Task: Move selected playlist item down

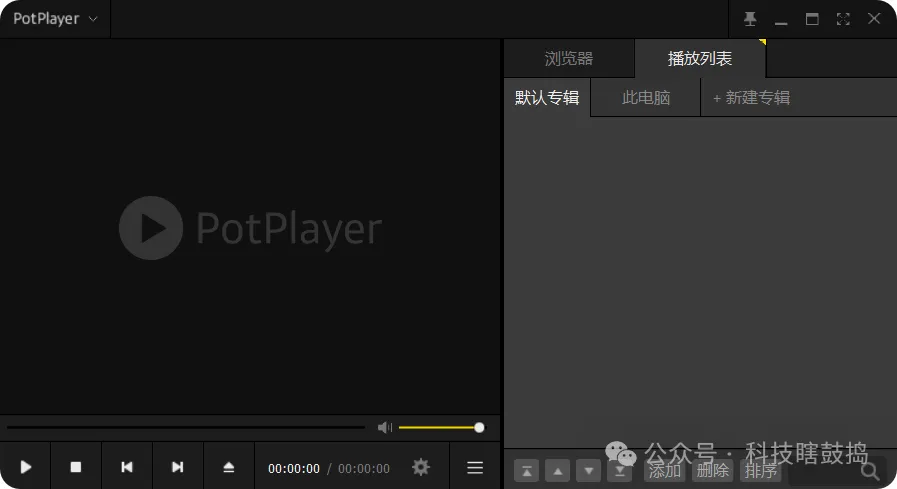Action: pyautogui.click(x=588, y=471)
